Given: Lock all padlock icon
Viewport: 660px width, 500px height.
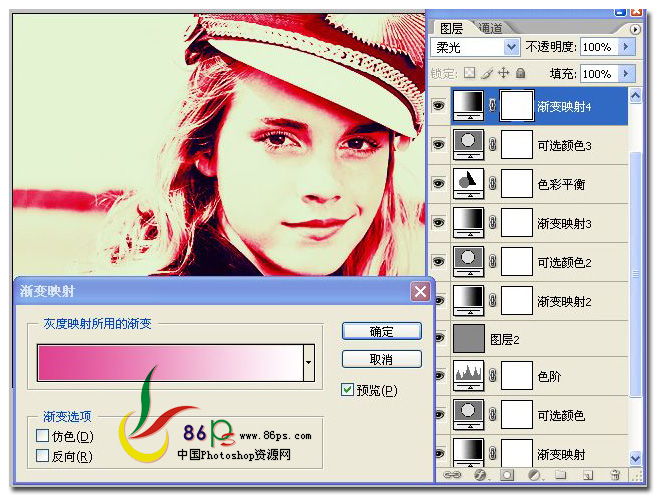Looking at the screenshot, I should (521, 73).
